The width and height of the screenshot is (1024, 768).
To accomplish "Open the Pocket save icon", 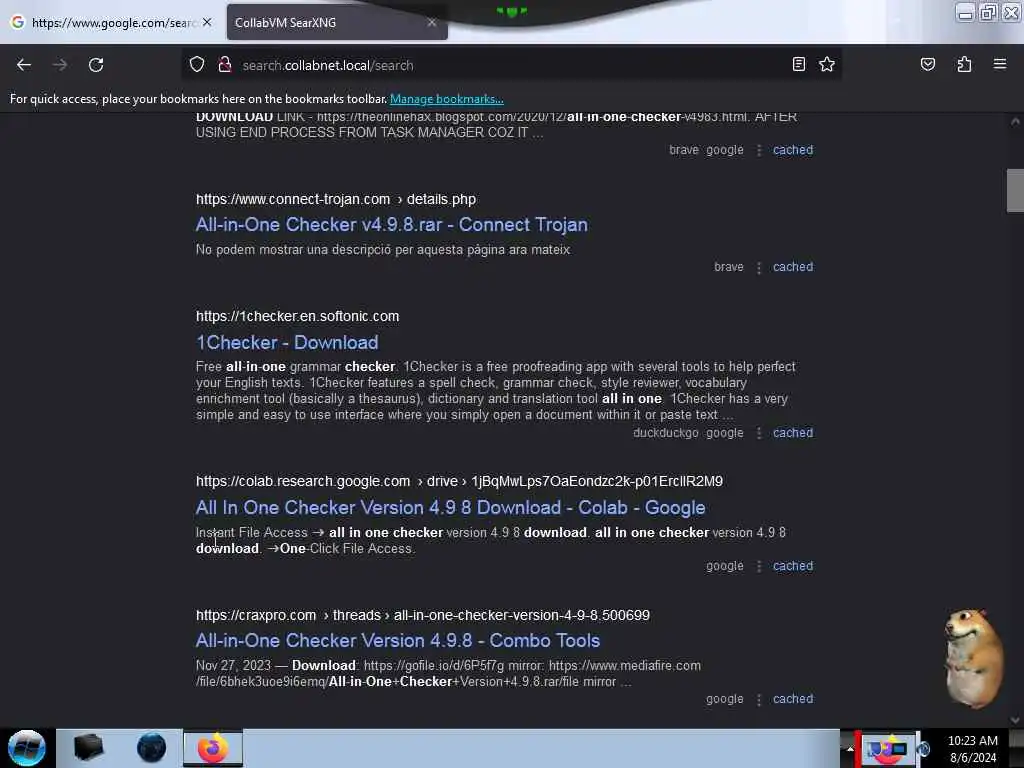I will (927, 64).
